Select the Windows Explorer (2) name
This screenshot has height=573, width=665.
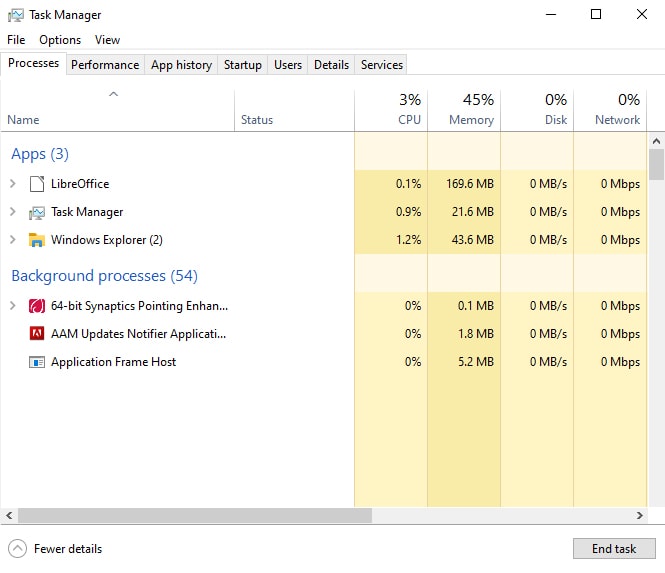pyautogui.click(x=107, y=240)
